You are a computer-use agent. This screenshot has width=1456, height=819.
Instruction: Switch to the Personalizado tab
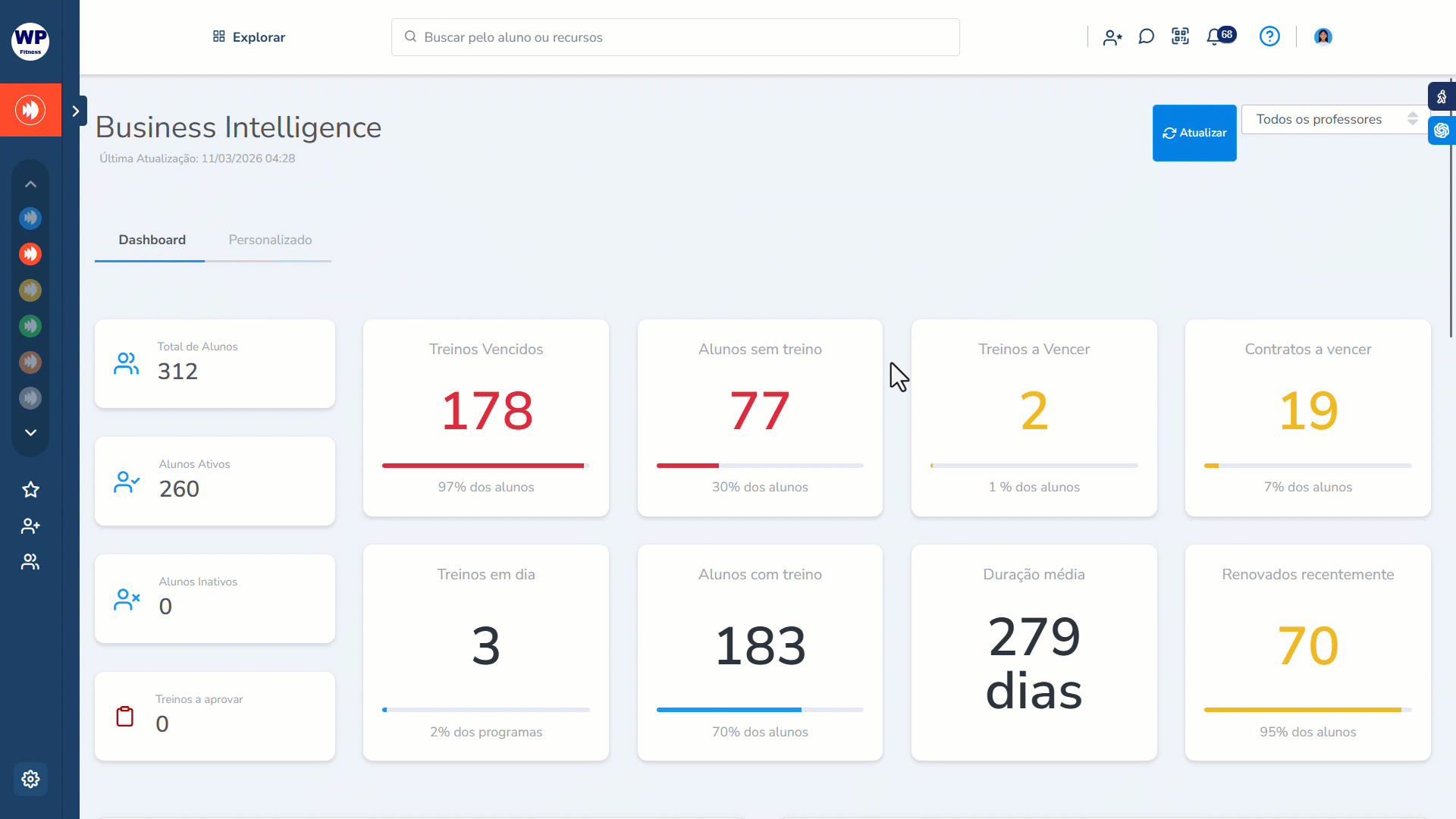(270, 240)
